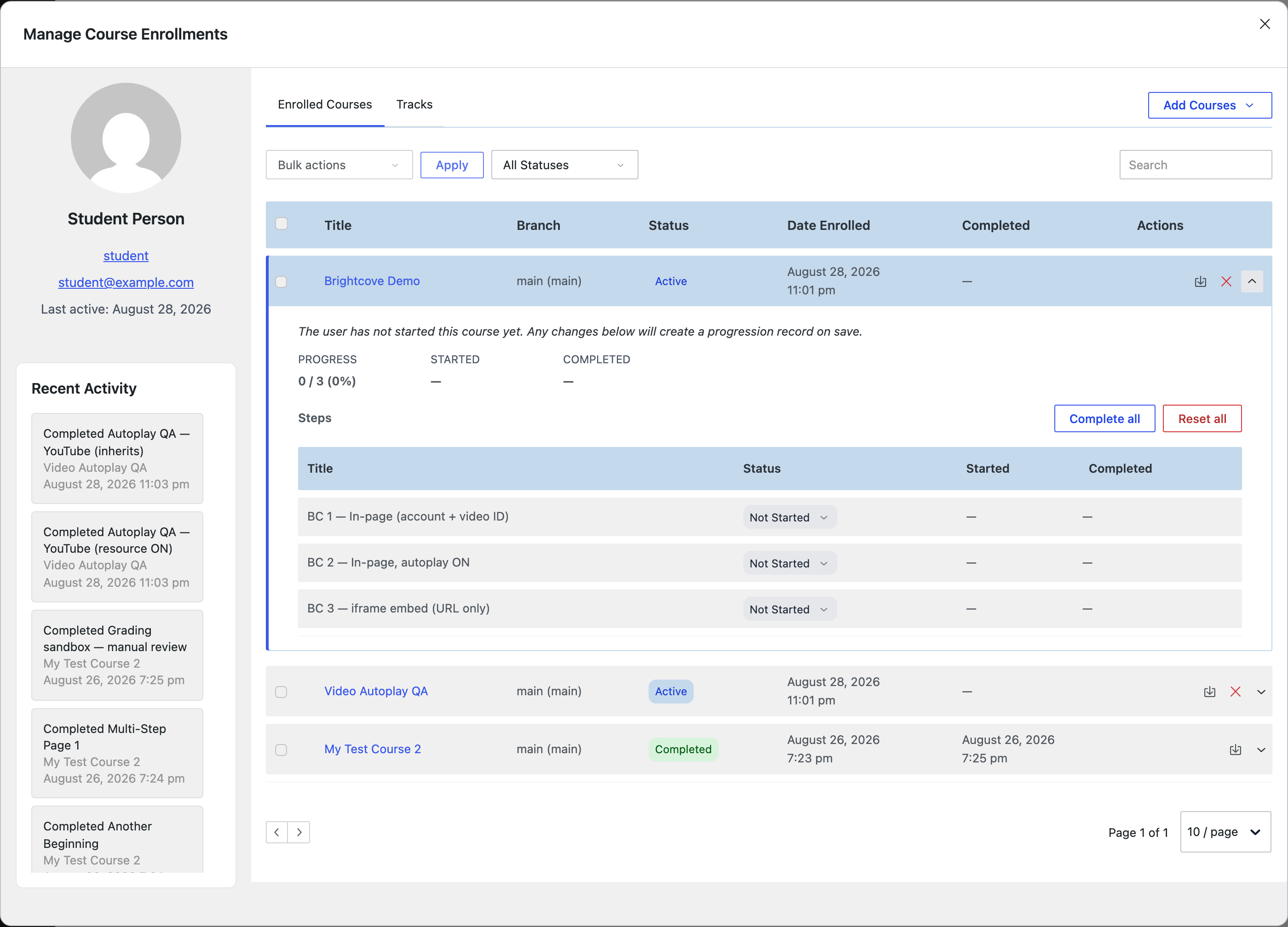
Task: Check the My Test Course 2 row checkbox
Action: (281, 750)
